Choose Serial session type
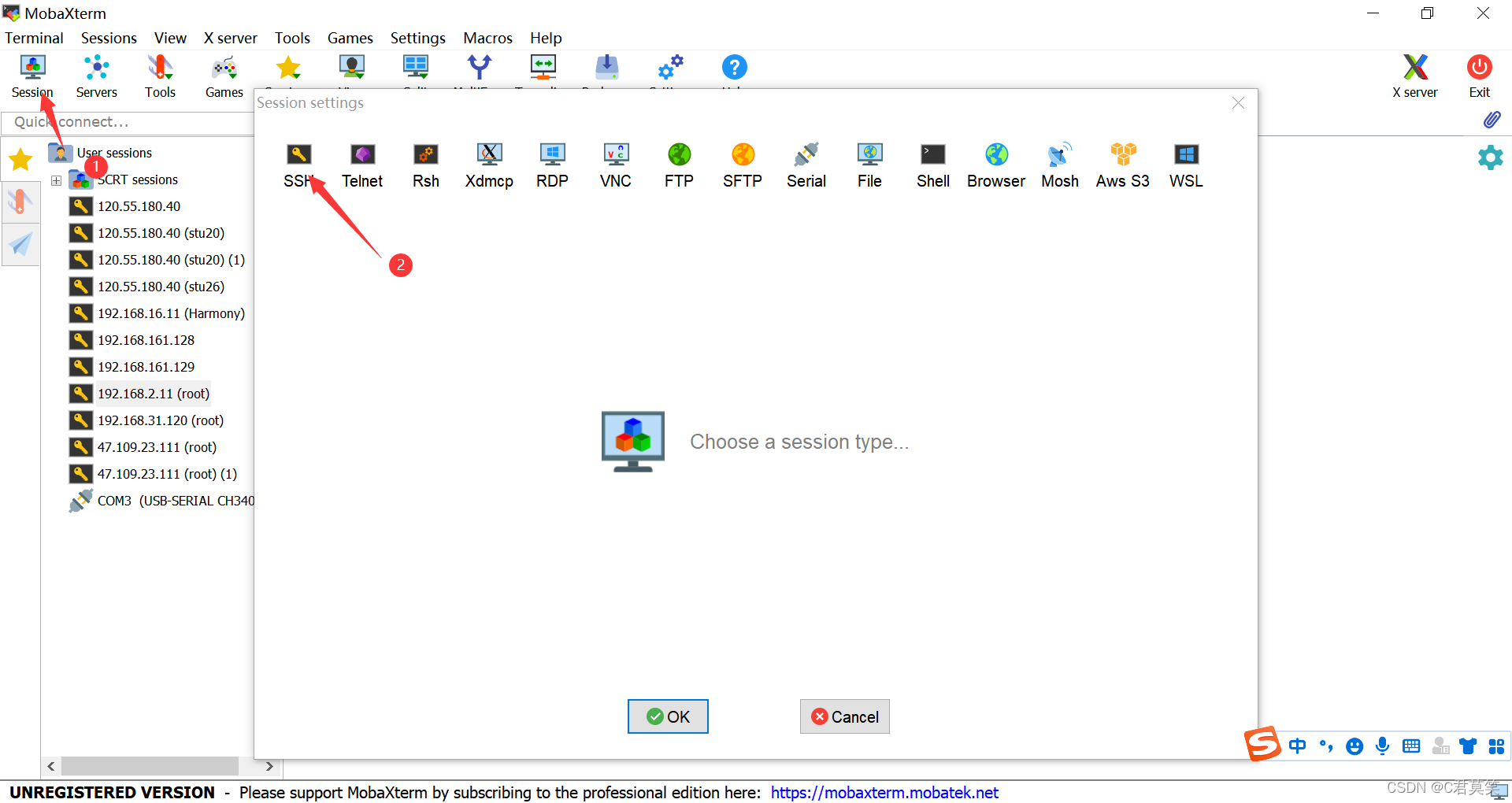The width and height of the screenshot is (1512, 803). (x=806, y=165)
